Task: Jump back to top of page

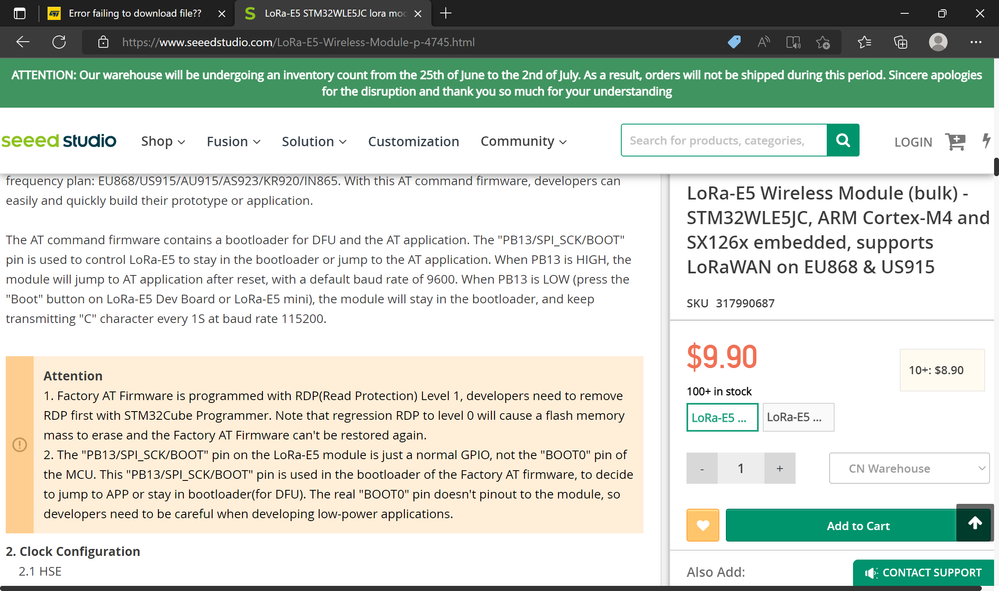Action: pyautogui.click(x=975, y=523)
